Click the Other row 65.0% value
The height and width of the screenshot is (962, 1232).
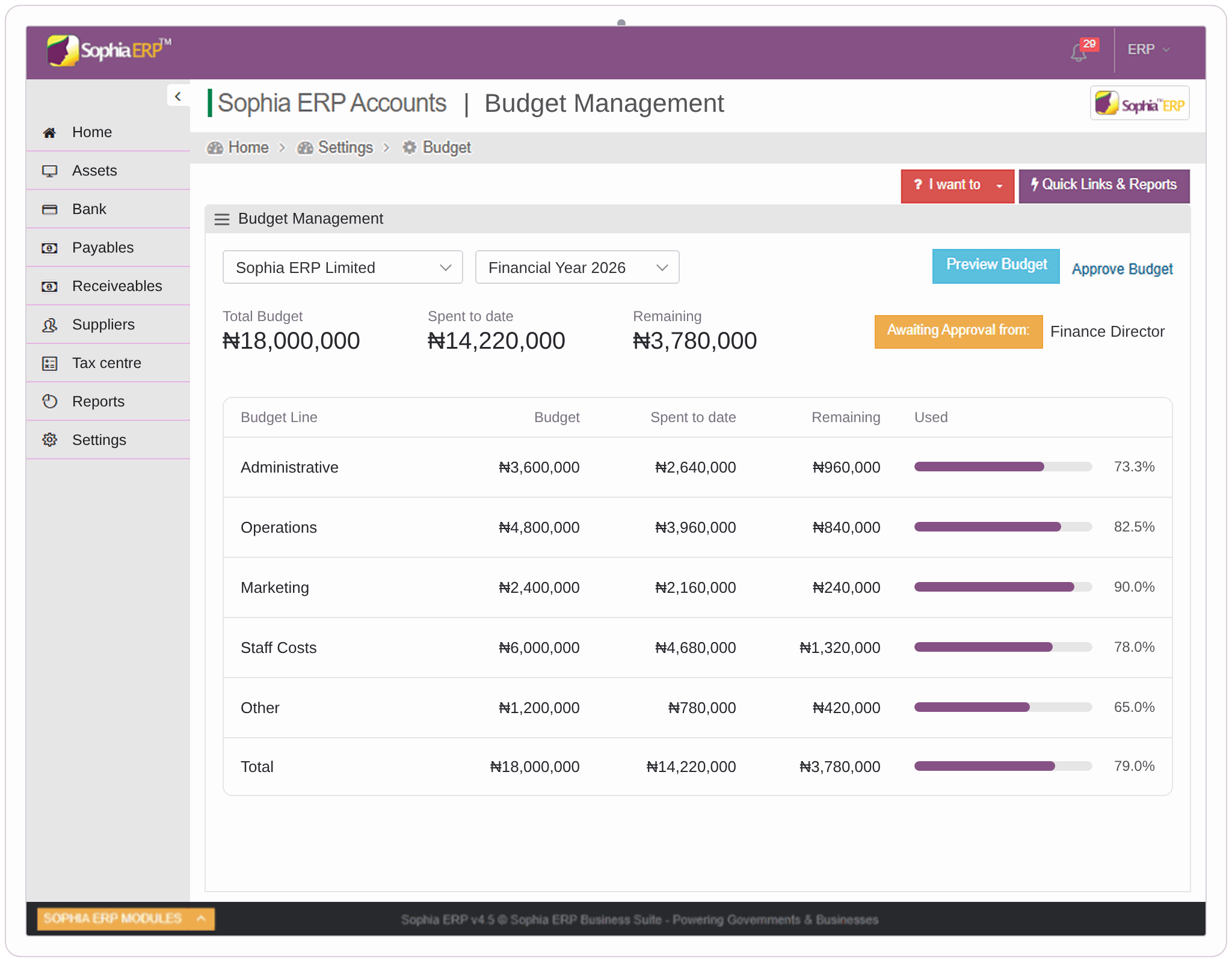click(1134, 707)
